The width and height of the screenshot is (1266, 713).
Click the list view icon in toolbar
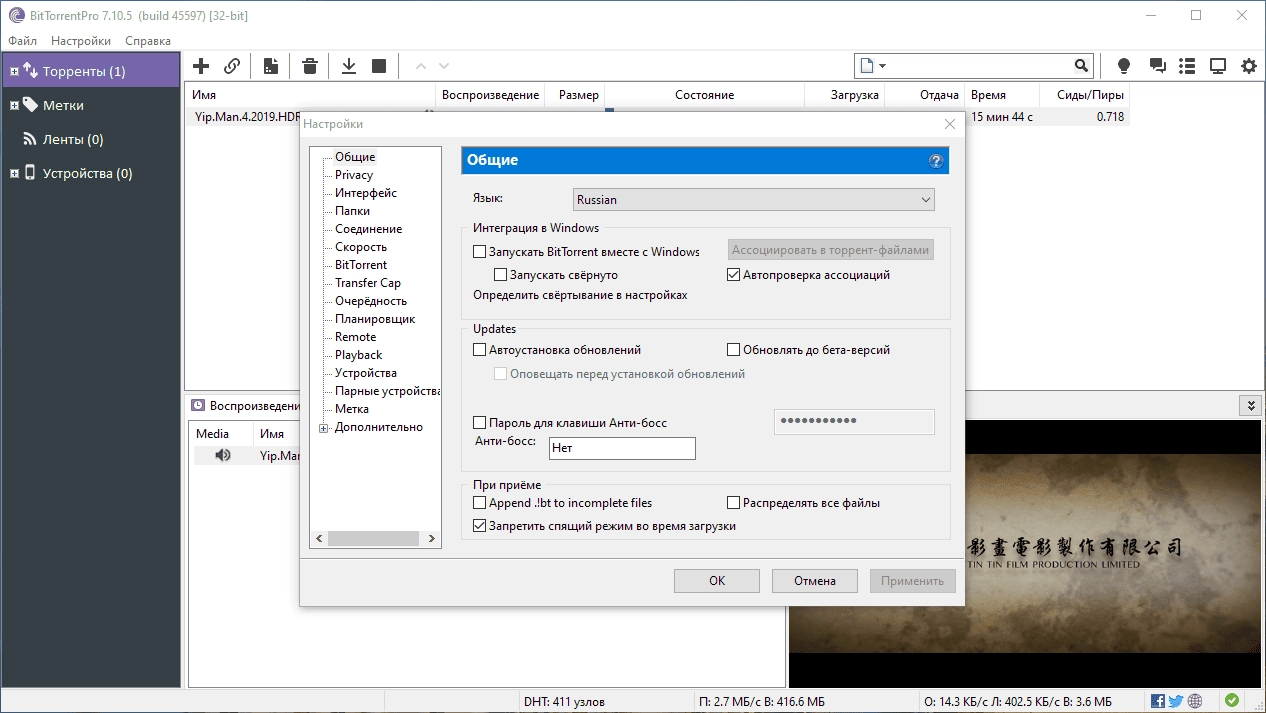[x=1187, y=66]
